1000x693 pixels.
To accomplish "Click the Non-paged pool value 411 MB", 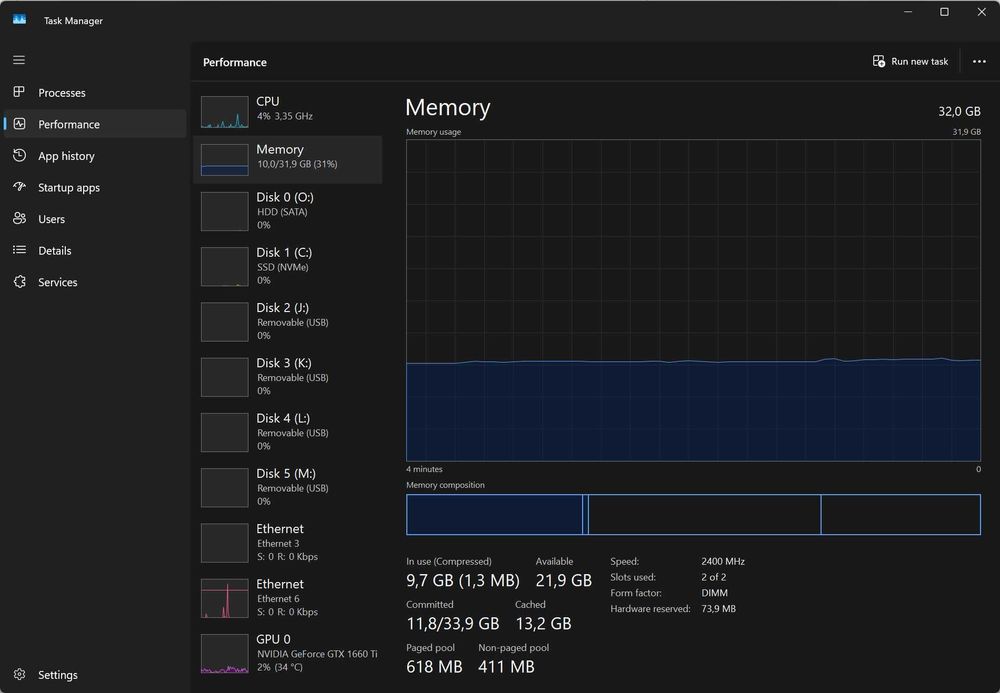I will pos(506,667).
